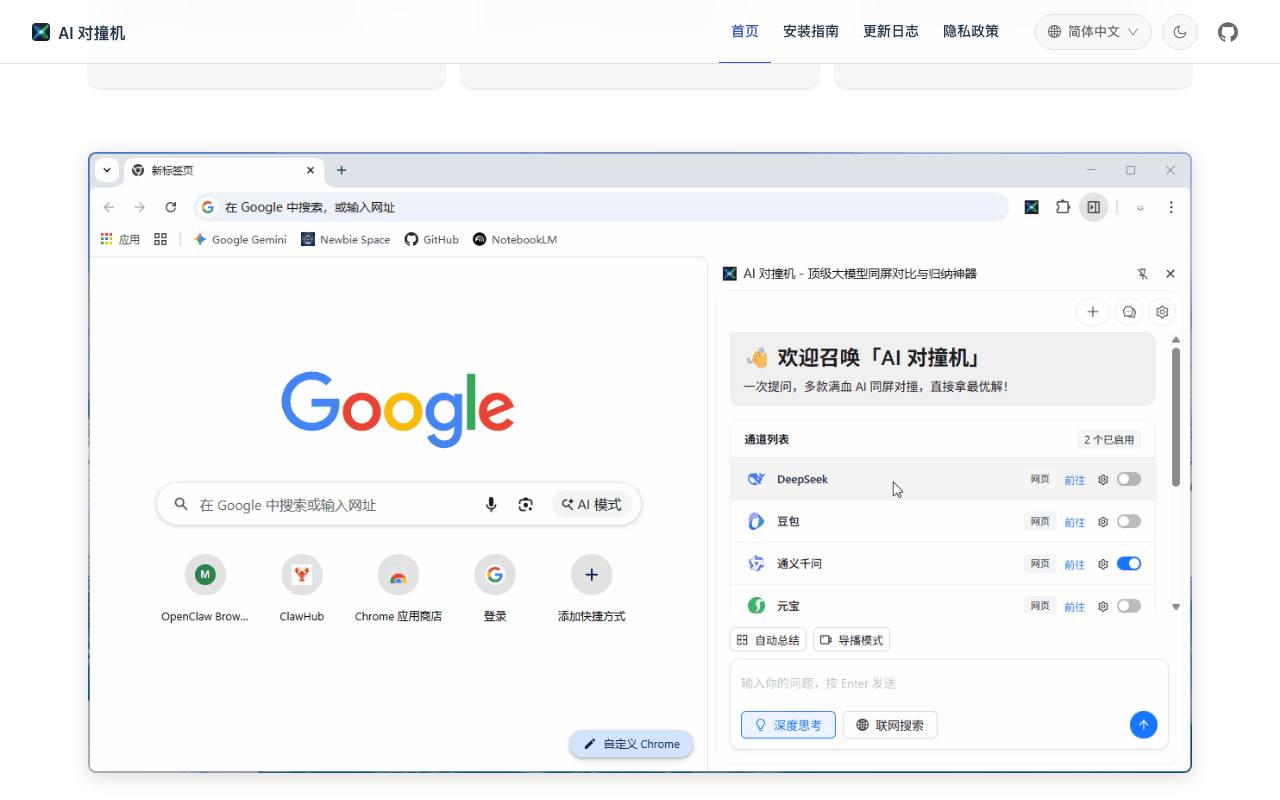1280x800 pixels.
Task: Disable the 通义千问 channel switch
Action: point(1129,563)
